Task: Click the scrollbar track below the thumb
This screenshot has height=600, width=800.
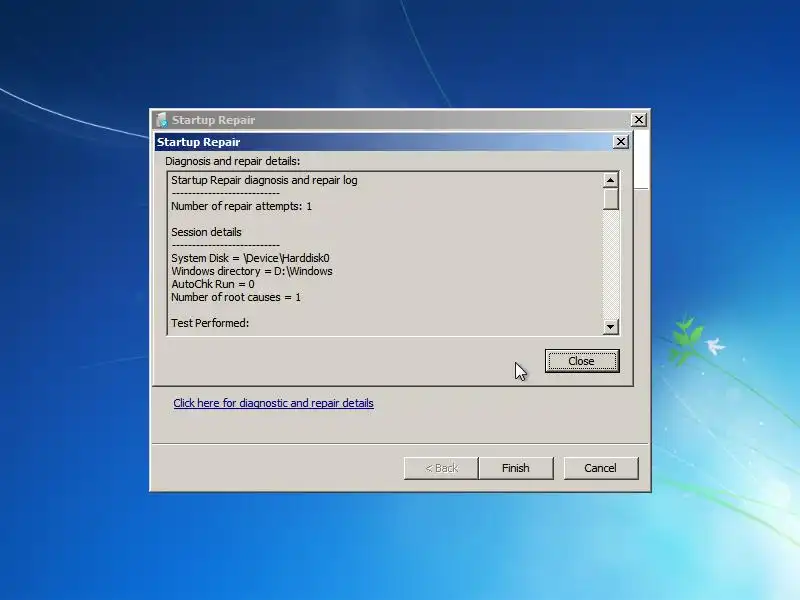Action: point(611,264)
